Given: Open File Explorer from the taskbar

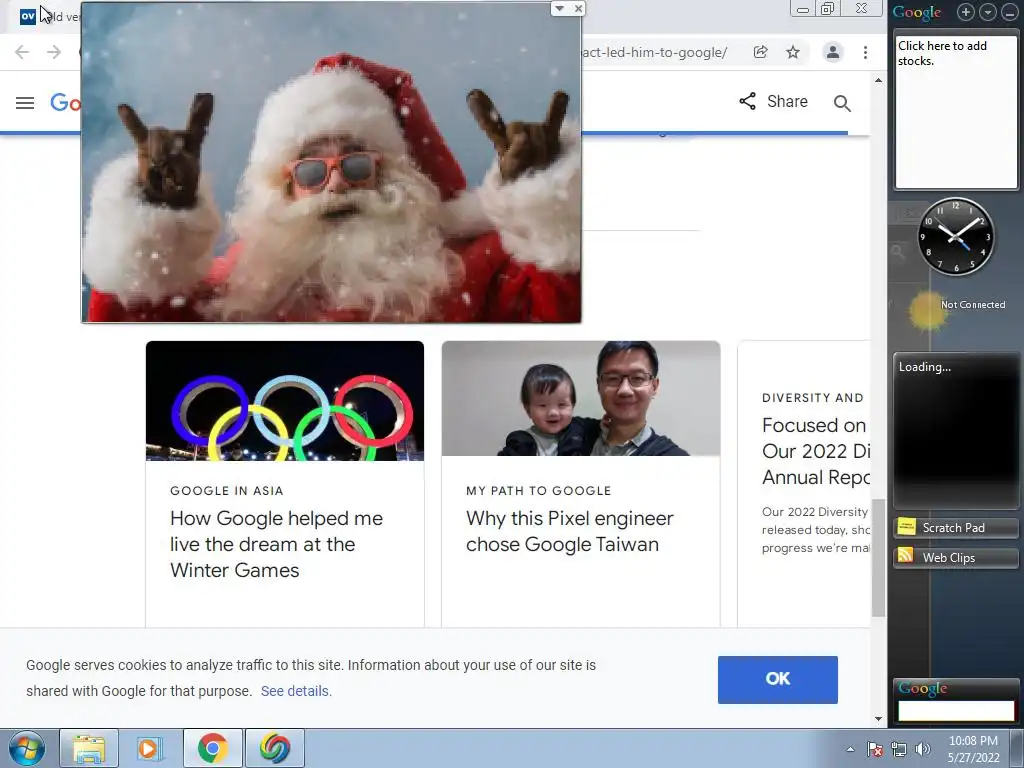Looking at the screenshot, I should [89, 748].
